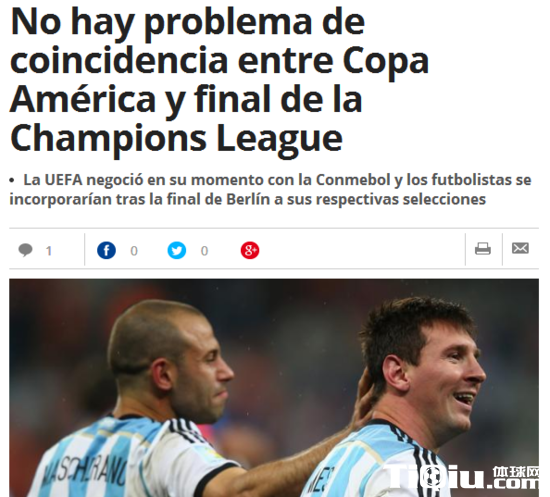
Task: Click the comments speech bubble icon
Action: click(25, 250)
